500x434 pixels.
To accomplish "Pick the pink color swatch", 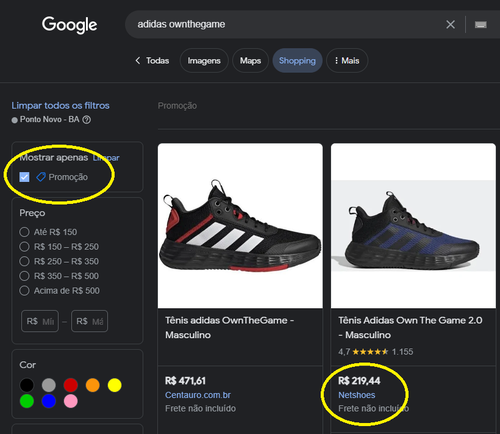I will click(x=71, y=401).
